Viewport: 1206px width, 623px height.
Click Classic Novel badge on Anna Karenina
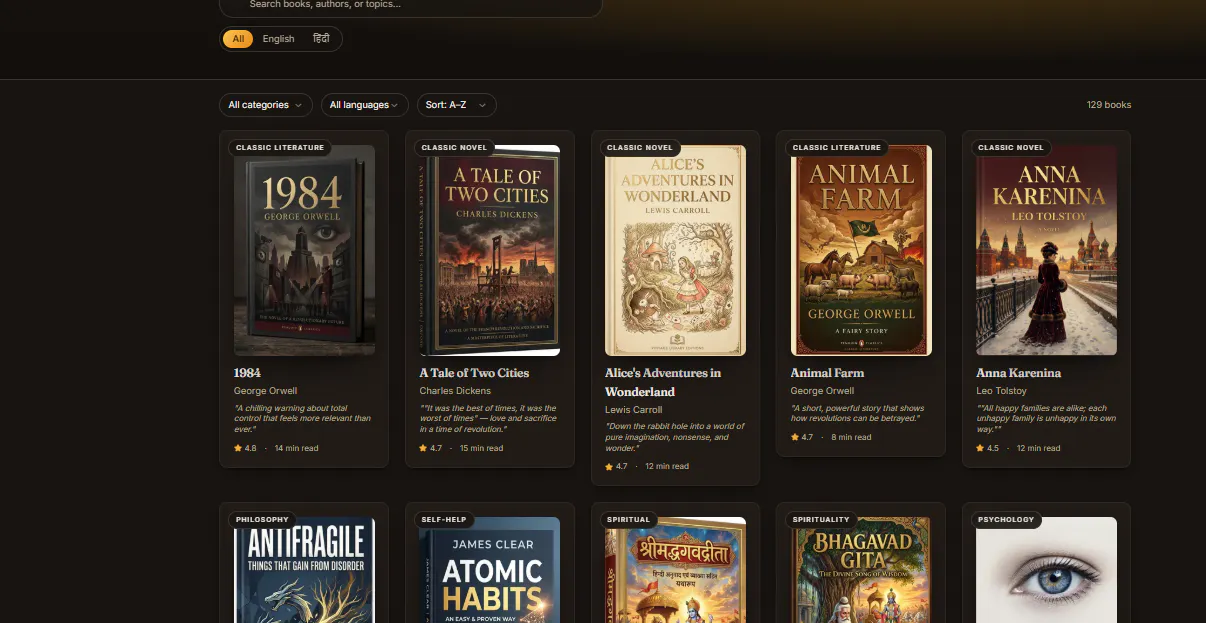[1011, 147]
